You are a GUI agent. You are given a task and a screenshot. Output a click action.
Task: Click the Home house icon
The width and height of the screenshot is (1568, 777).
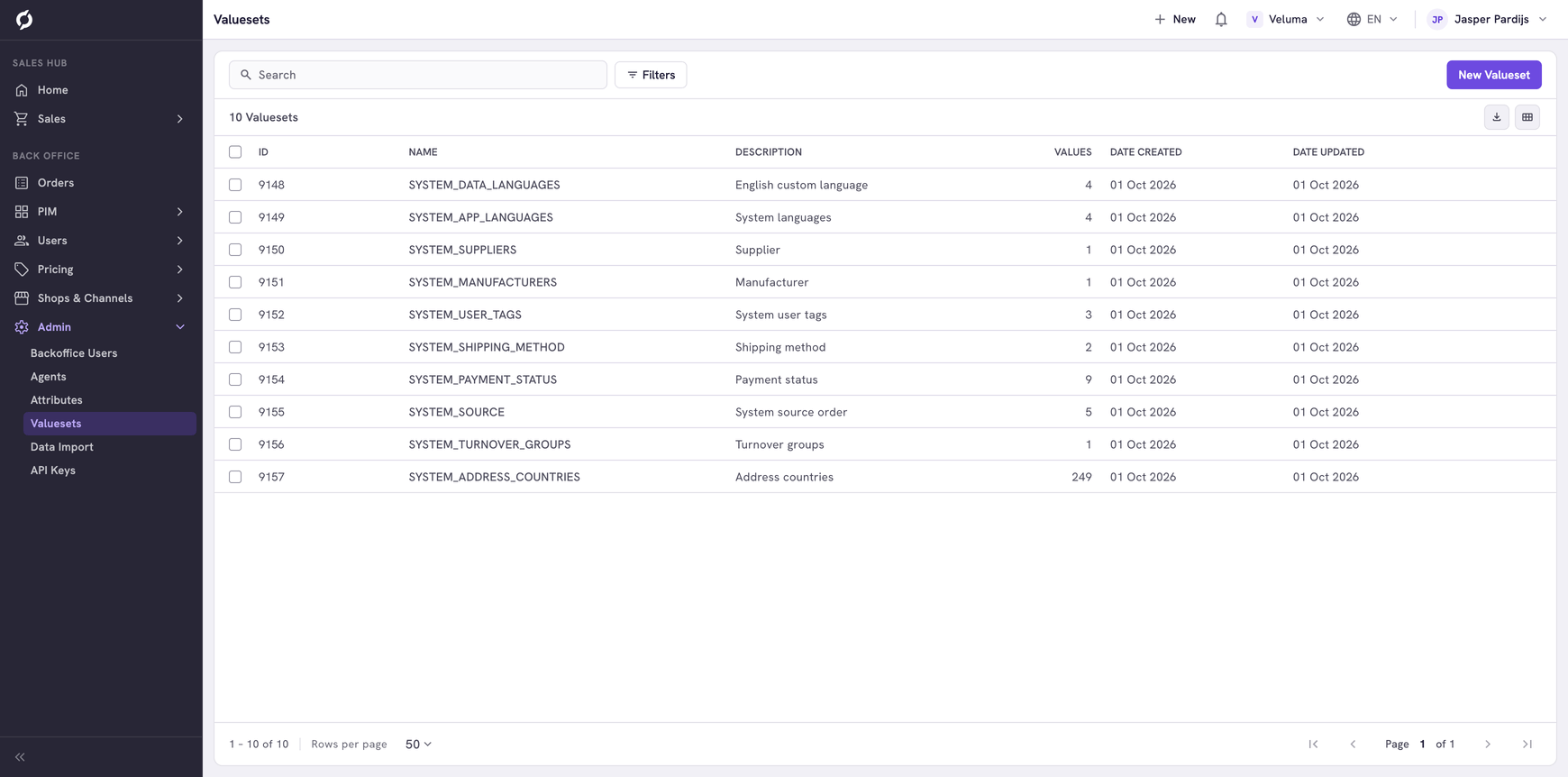tap(22, 90)
